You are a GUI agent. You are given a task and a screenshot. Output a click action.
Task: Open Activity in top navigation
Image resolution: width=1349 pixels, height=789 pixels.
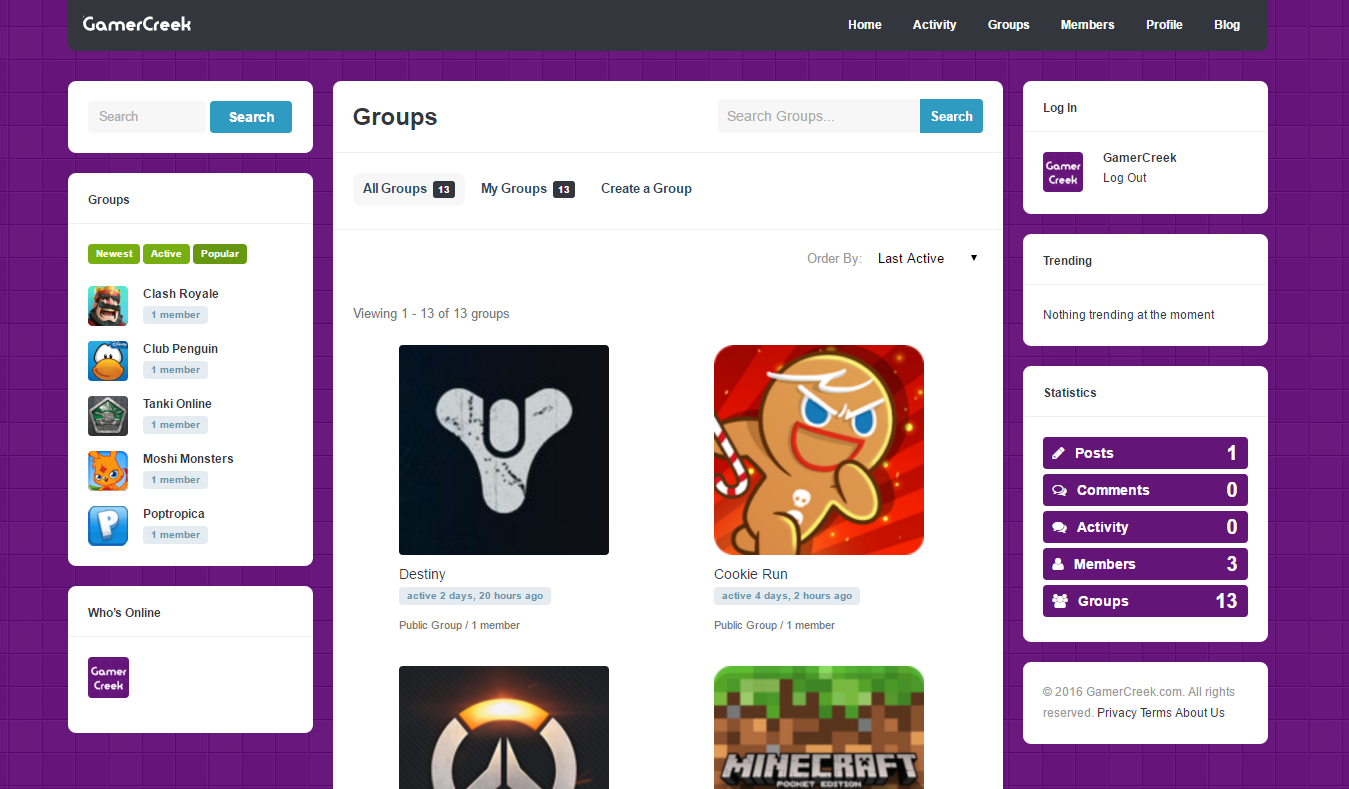(935, 25)
